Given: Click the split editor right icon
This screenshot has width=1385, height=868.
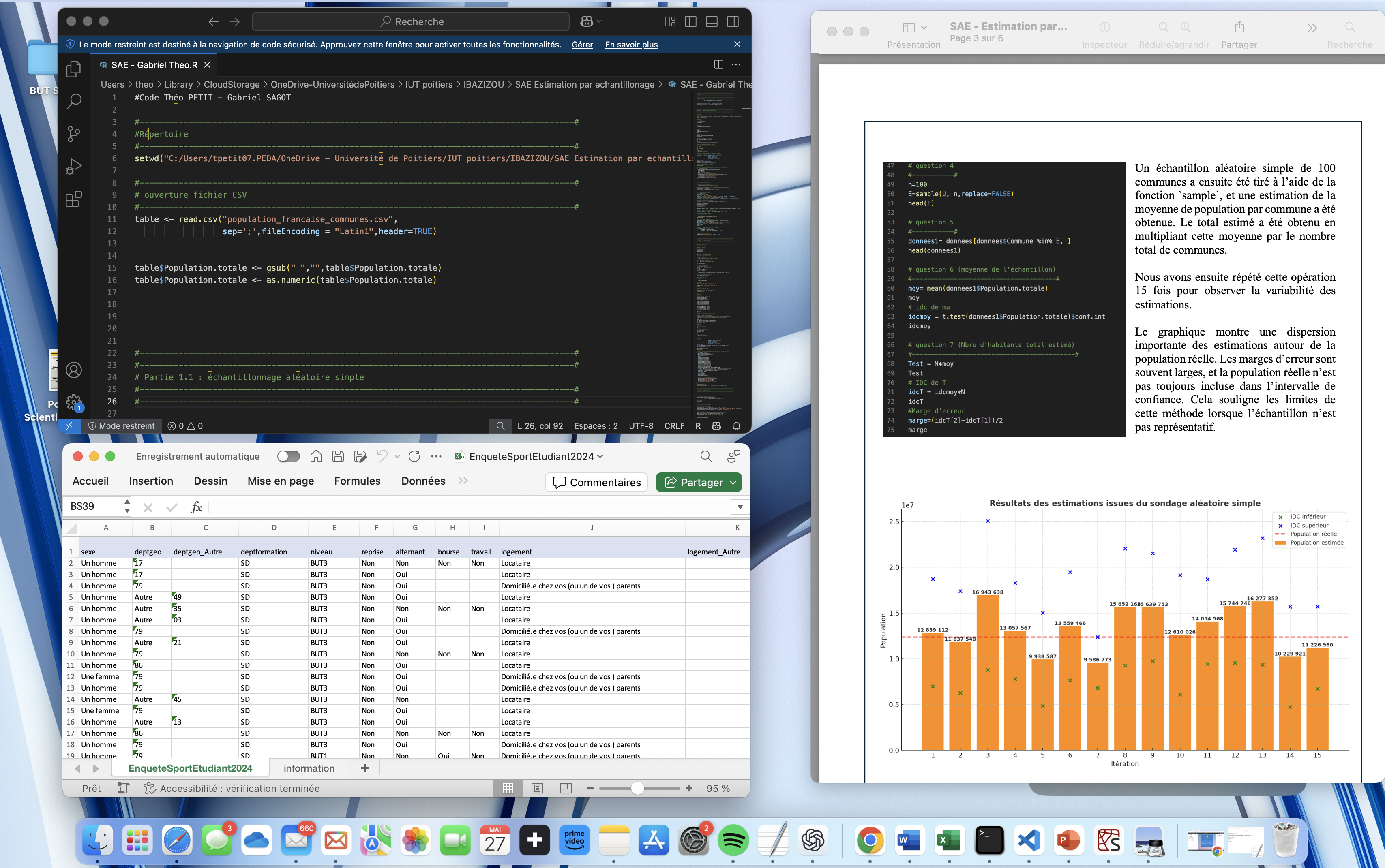Looking at the screenshot, I should click(718, 65).
